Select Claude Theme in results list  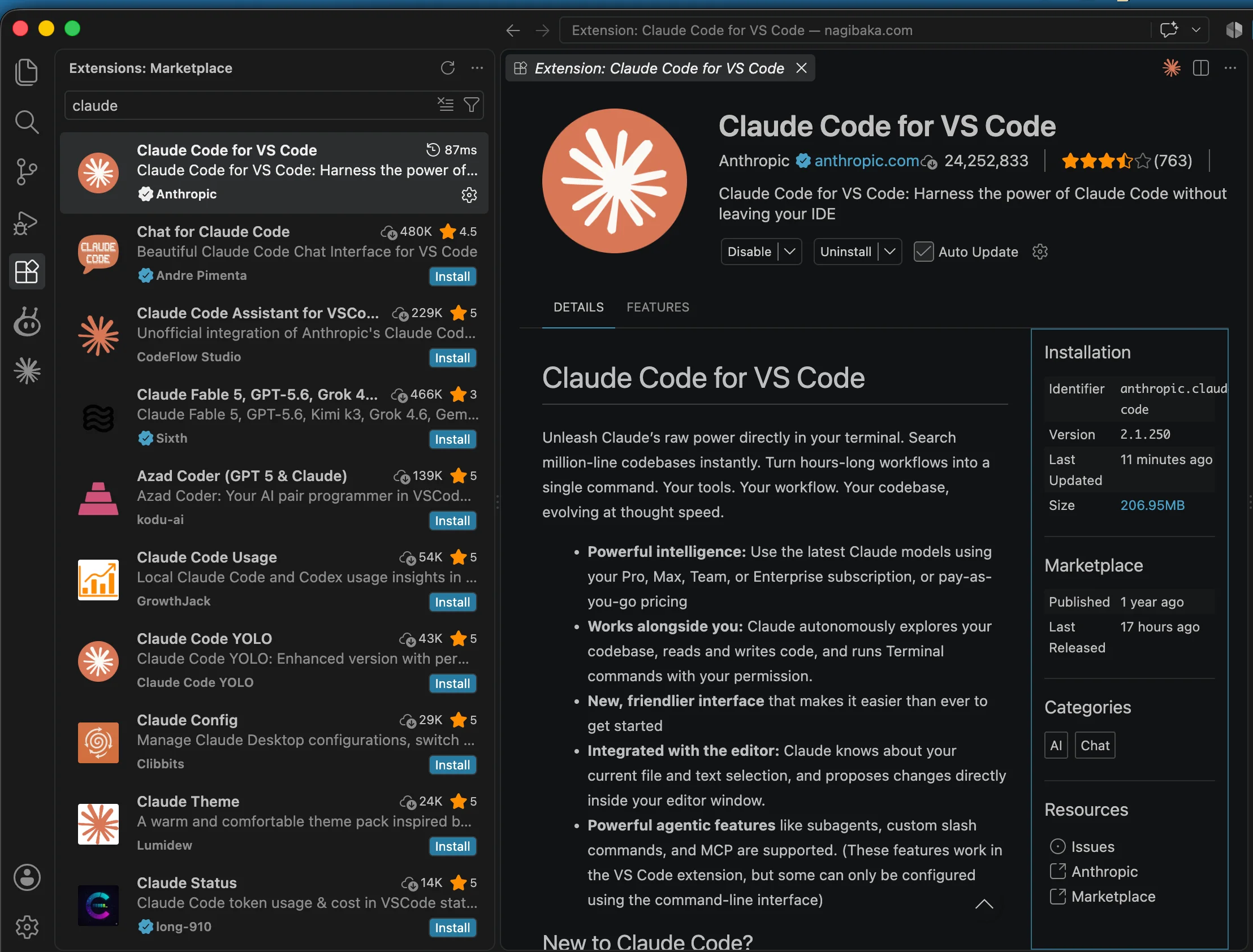pyautogui.click(x=274, y=823)
